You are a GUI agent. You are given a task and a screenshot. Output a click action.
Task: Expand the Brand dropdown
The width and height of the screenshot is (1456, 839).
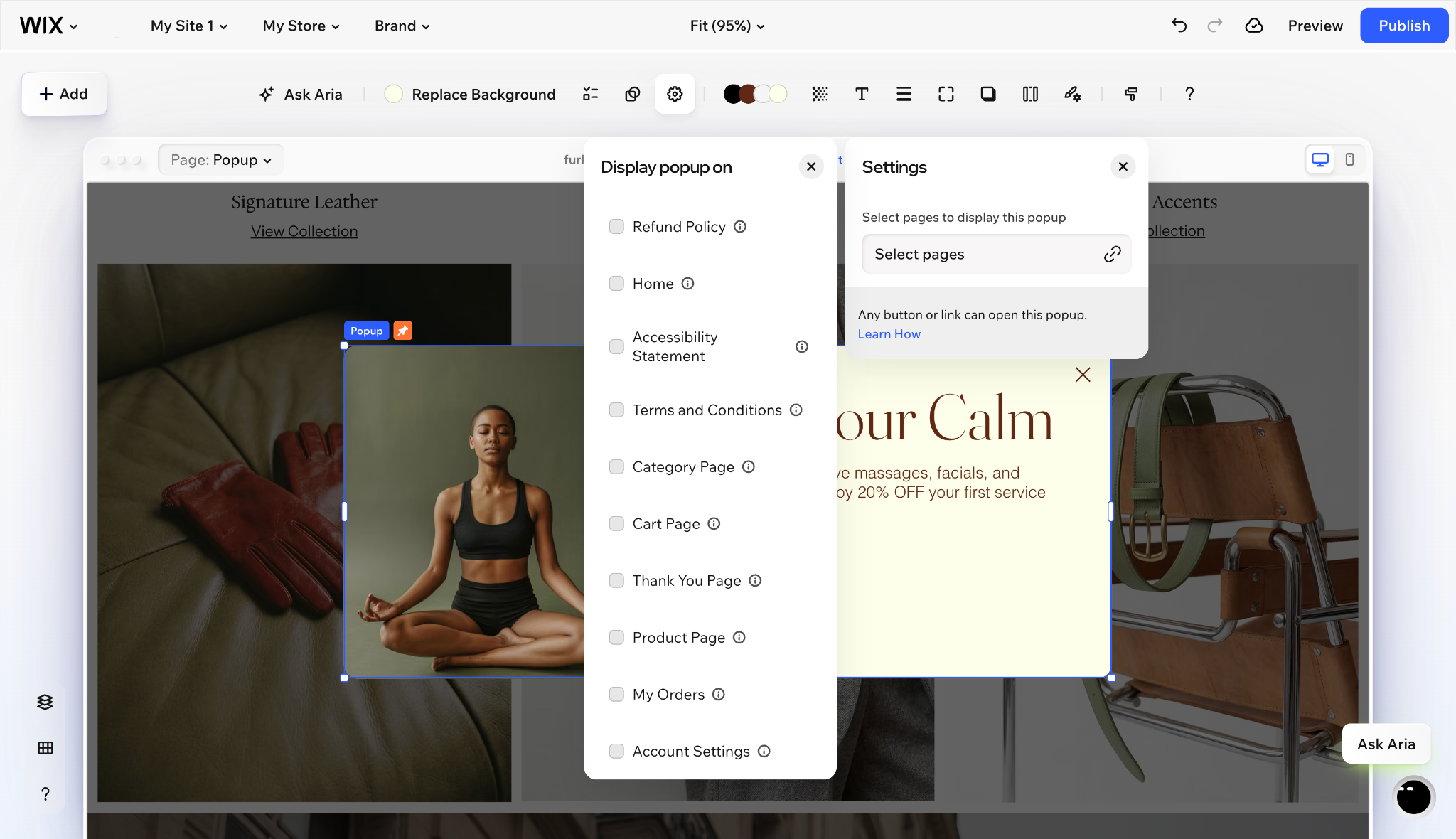click(402, 26)
